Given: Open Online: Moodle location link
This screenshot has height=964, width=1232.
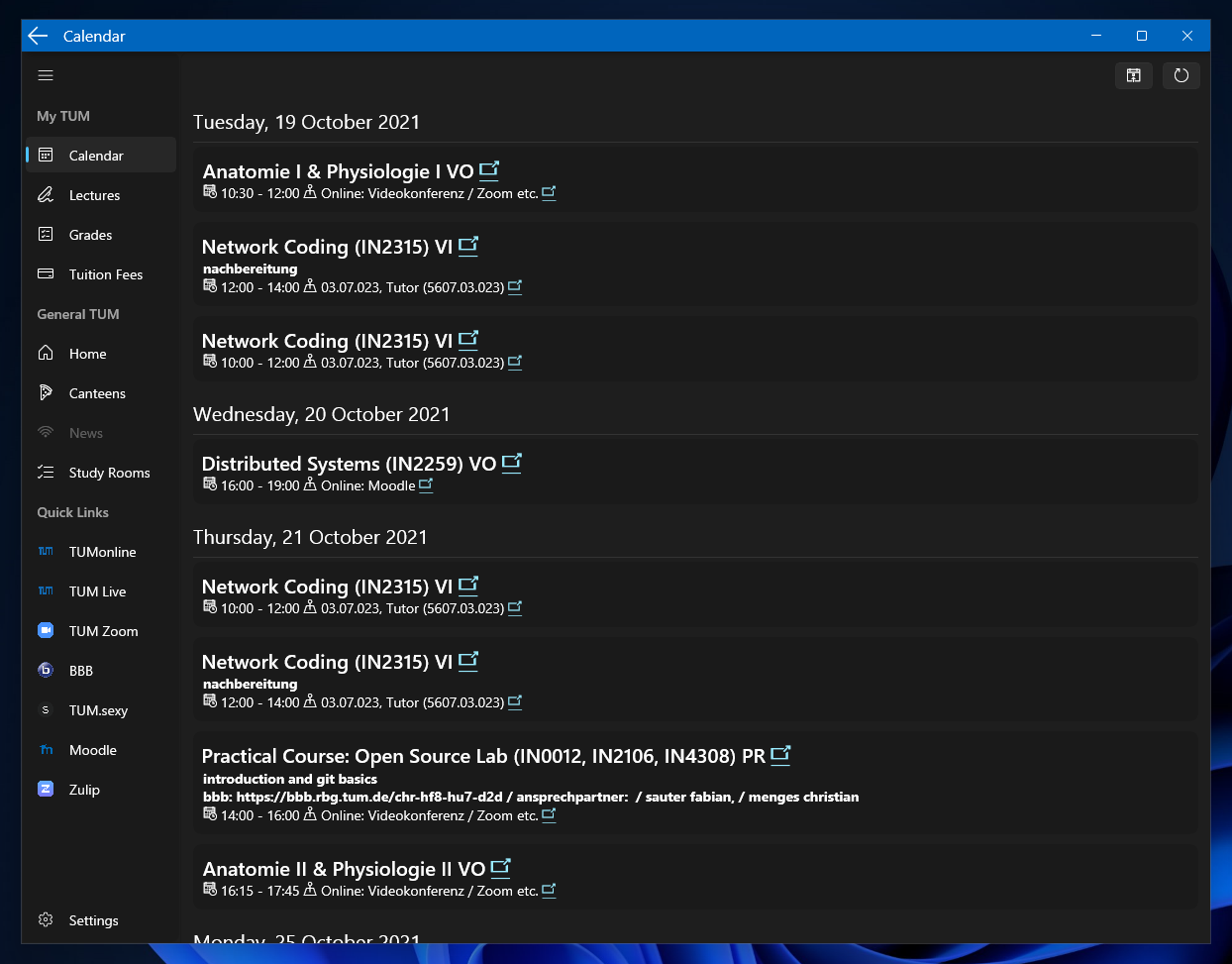Looking at the screenshot, I should coord(426,485).
